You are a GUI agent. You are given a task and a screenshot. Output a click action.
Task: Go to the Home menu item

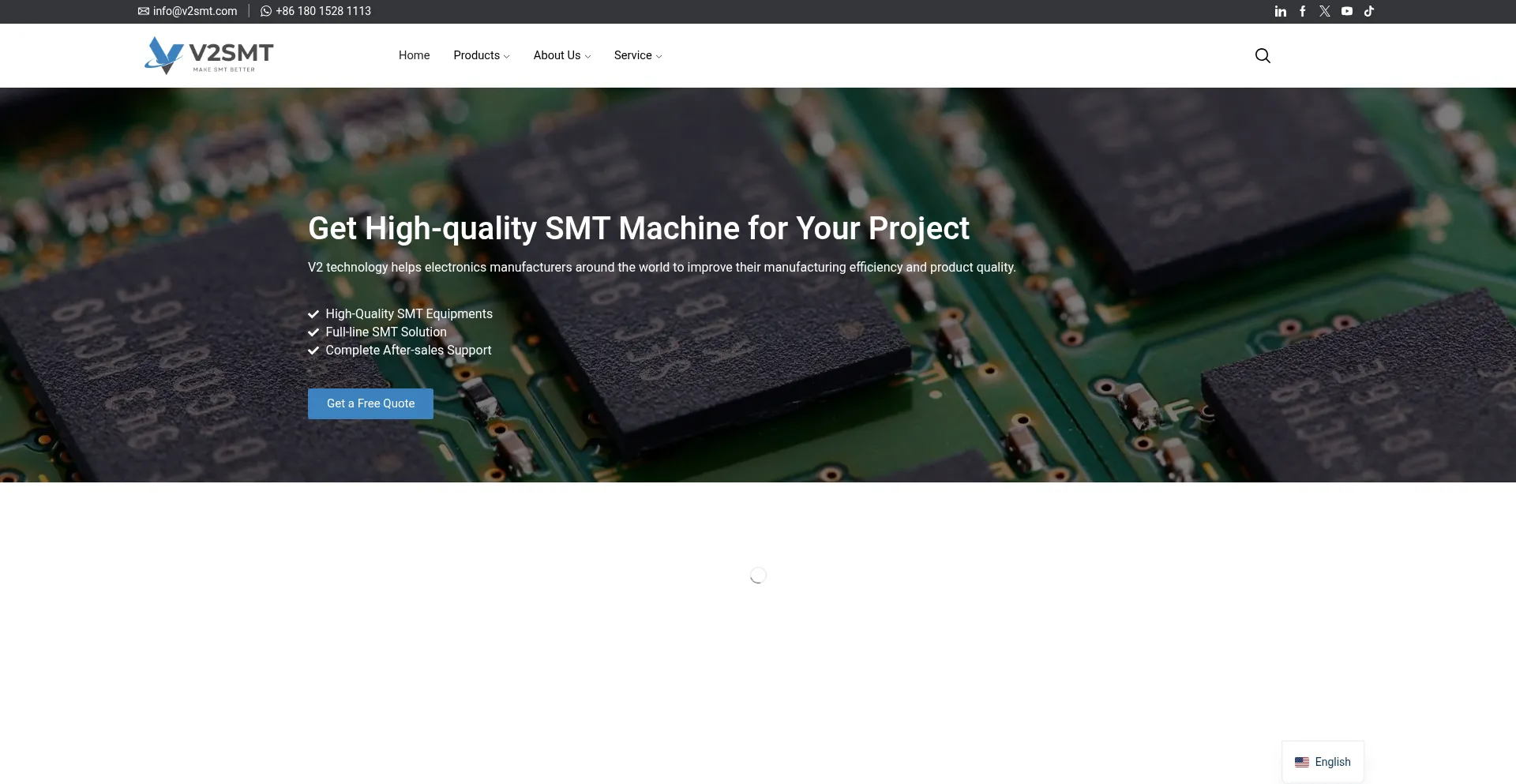pos(414,55)
